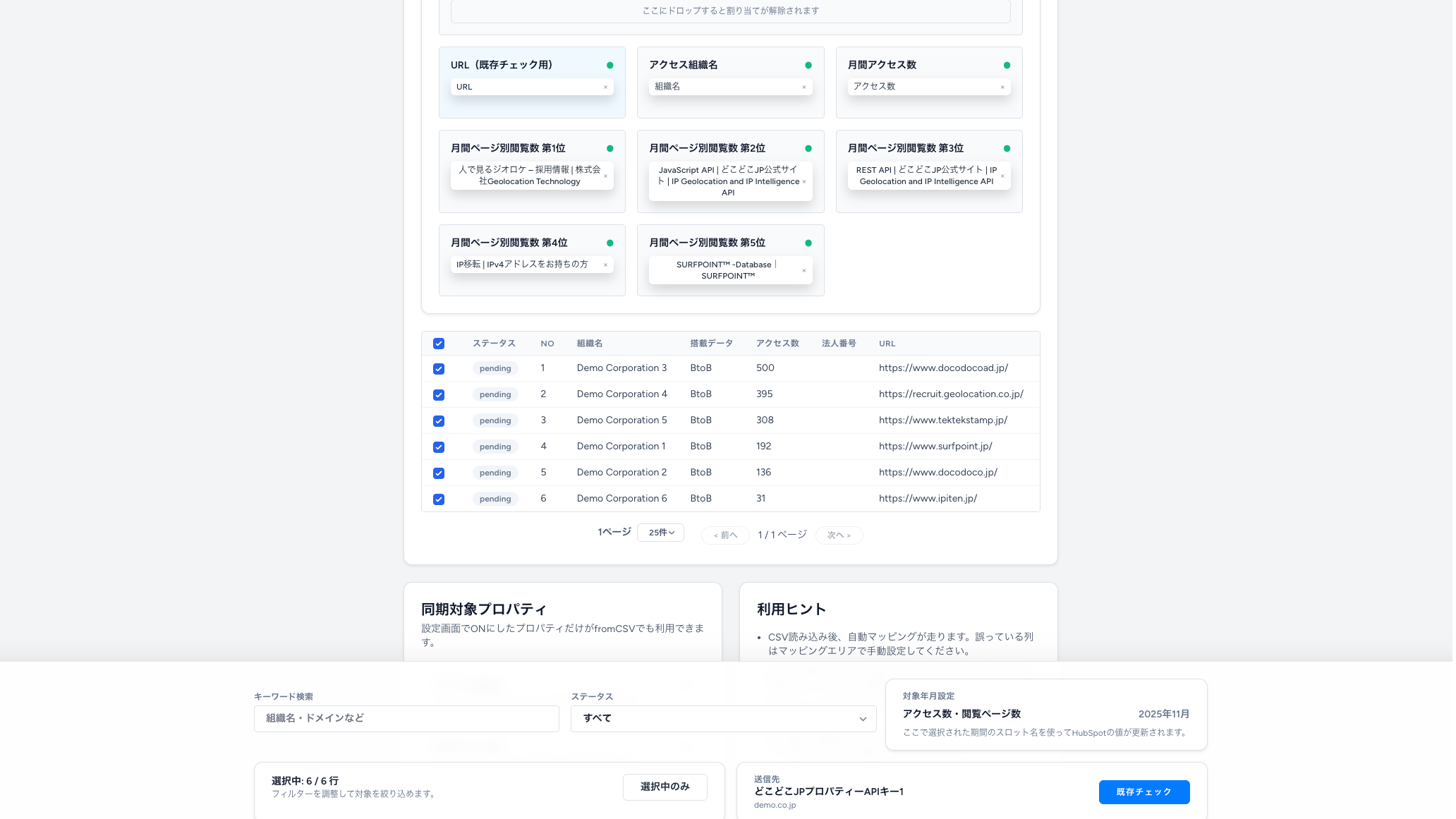Image resolution: width=1456 pixels, height=819 pixels.
Task: Click the 1 / 1 ページ indicator
Action: 782,535
